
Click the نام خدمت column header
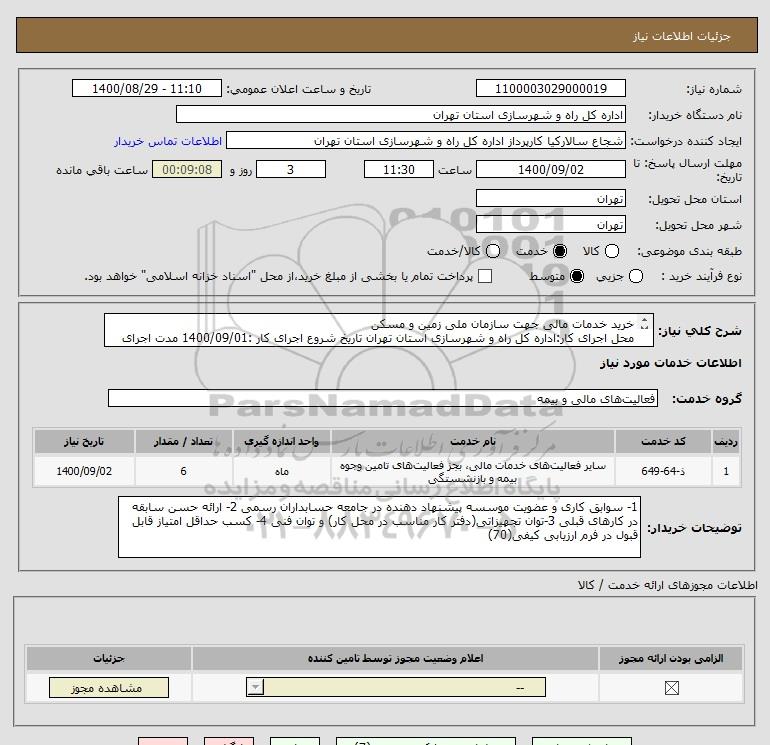(x=472, y=441)
